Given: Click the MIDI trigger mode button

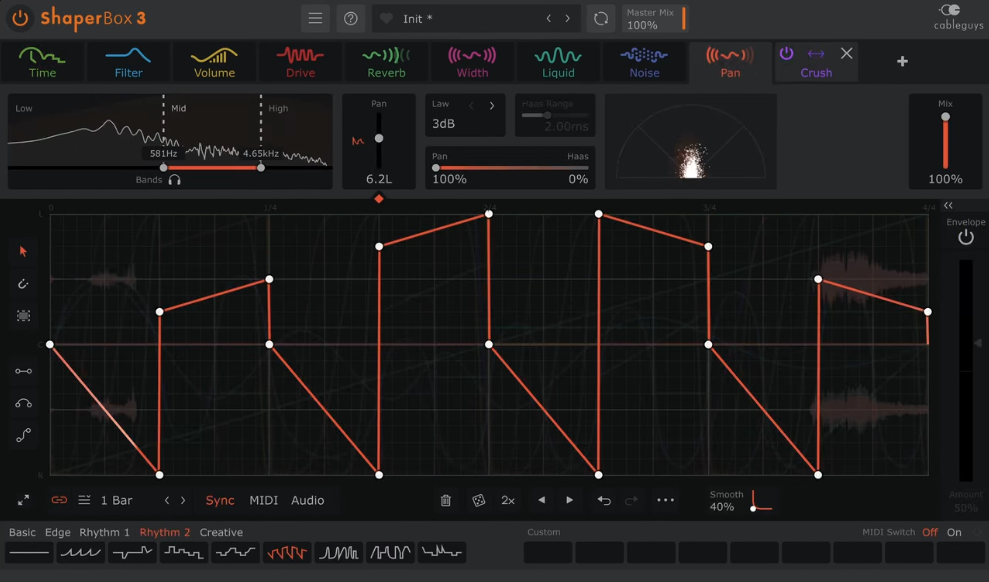Looking at the screenshot, I should coord(263,500).
